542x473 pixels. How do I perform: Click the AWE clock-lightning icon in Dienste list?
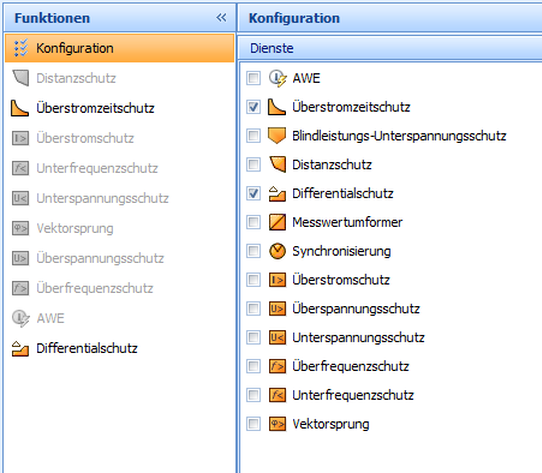[278, 78]
